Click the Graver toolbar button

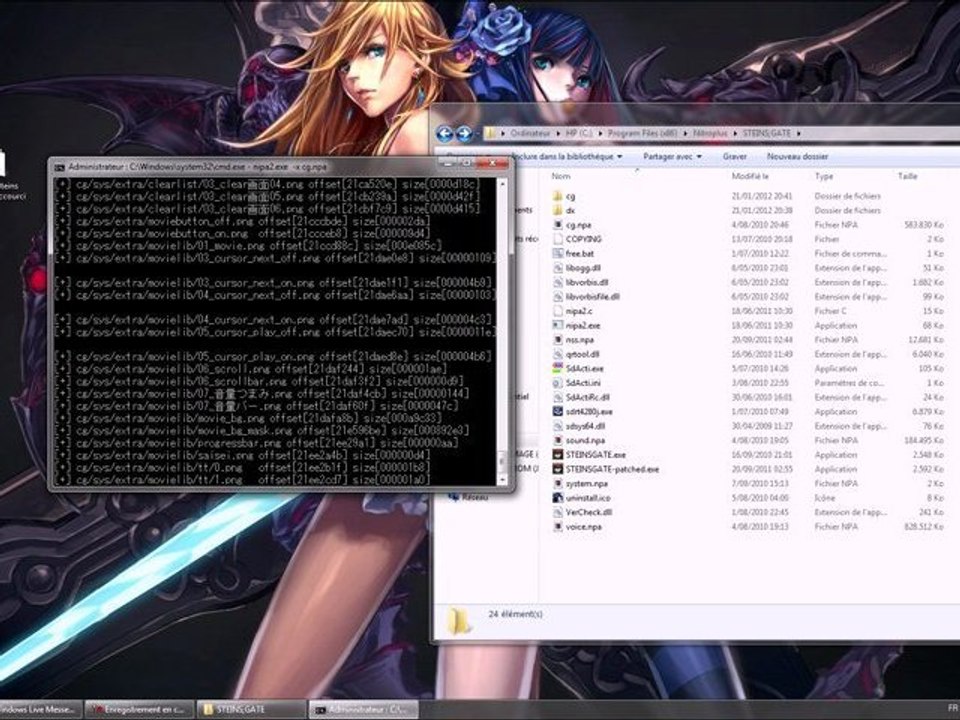click(735, 157)
